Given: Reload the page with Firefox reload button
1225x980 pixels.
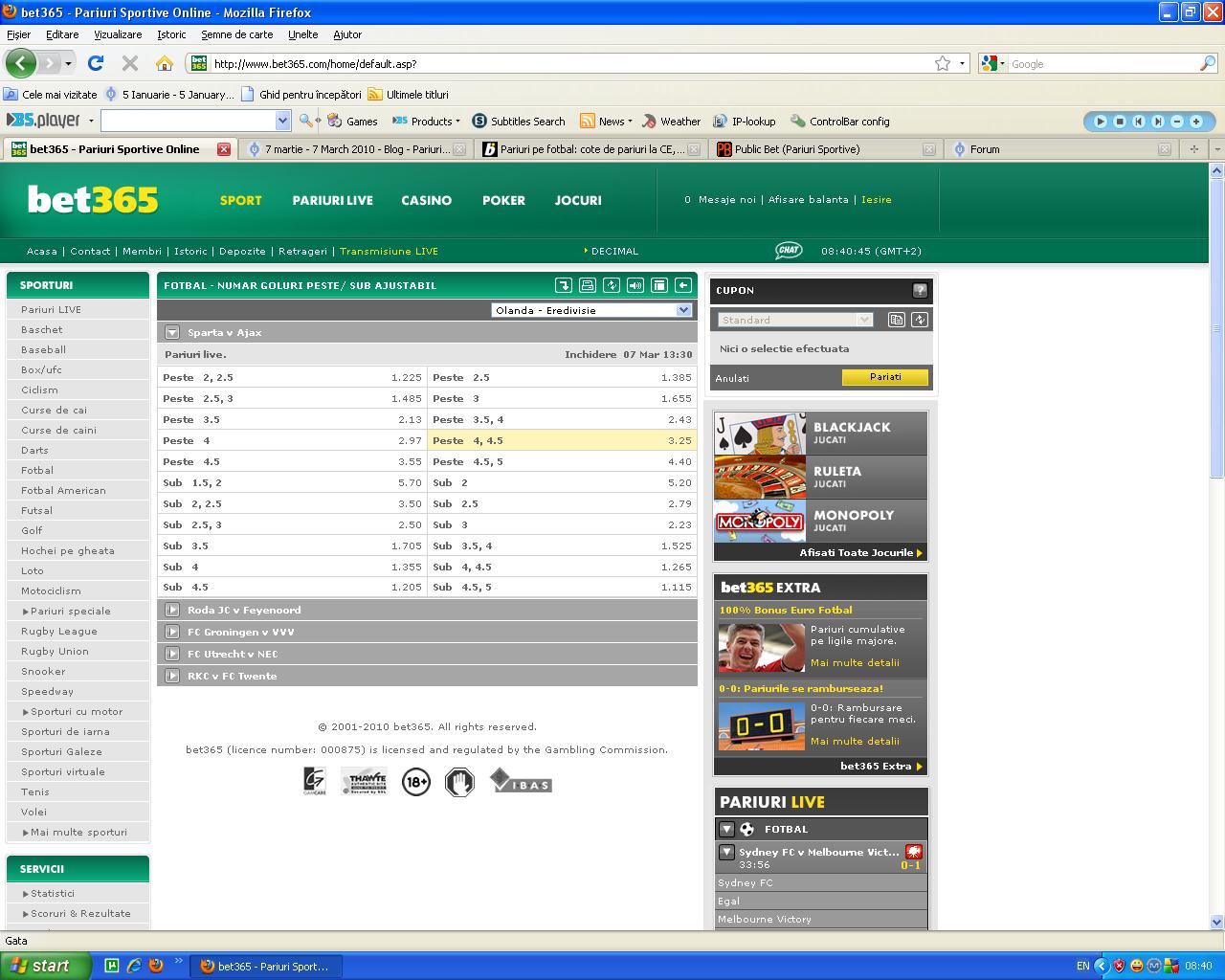Looking at the screenshot, I should [95, 63].
